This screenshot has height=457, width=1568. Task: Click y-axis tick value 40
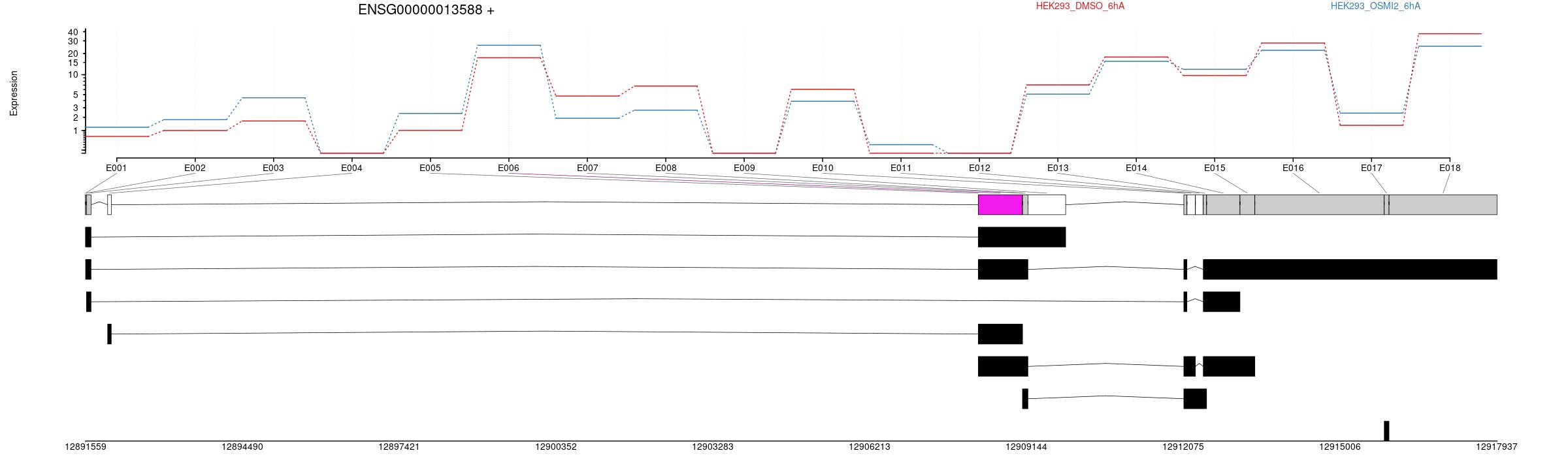pyautogui.click(x=73, y=32)
